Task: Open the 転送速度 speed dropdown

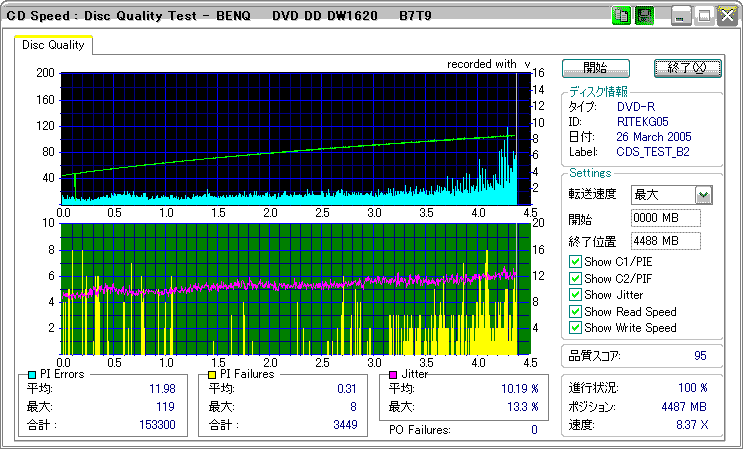Action: 703,195
